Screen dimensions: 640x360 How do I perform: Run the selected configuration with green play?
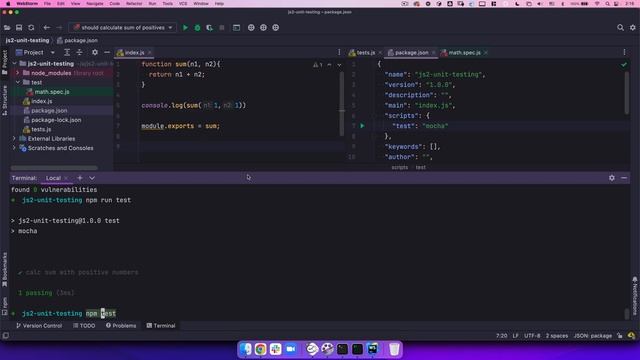(x=185, y=28)
